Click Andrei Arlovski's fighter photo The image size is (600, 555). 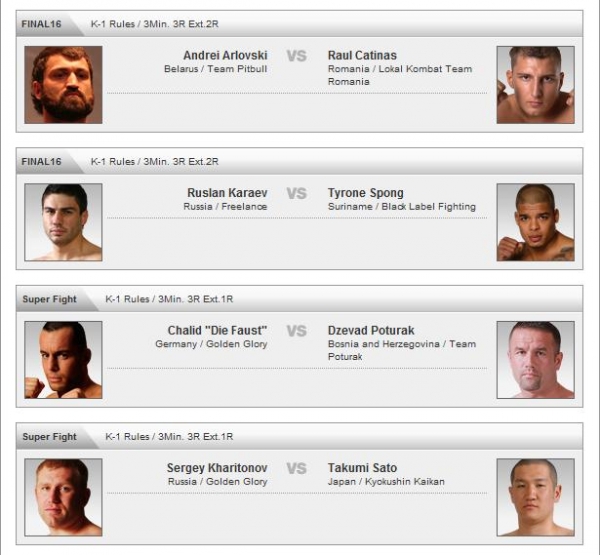(x=63, y=85)
